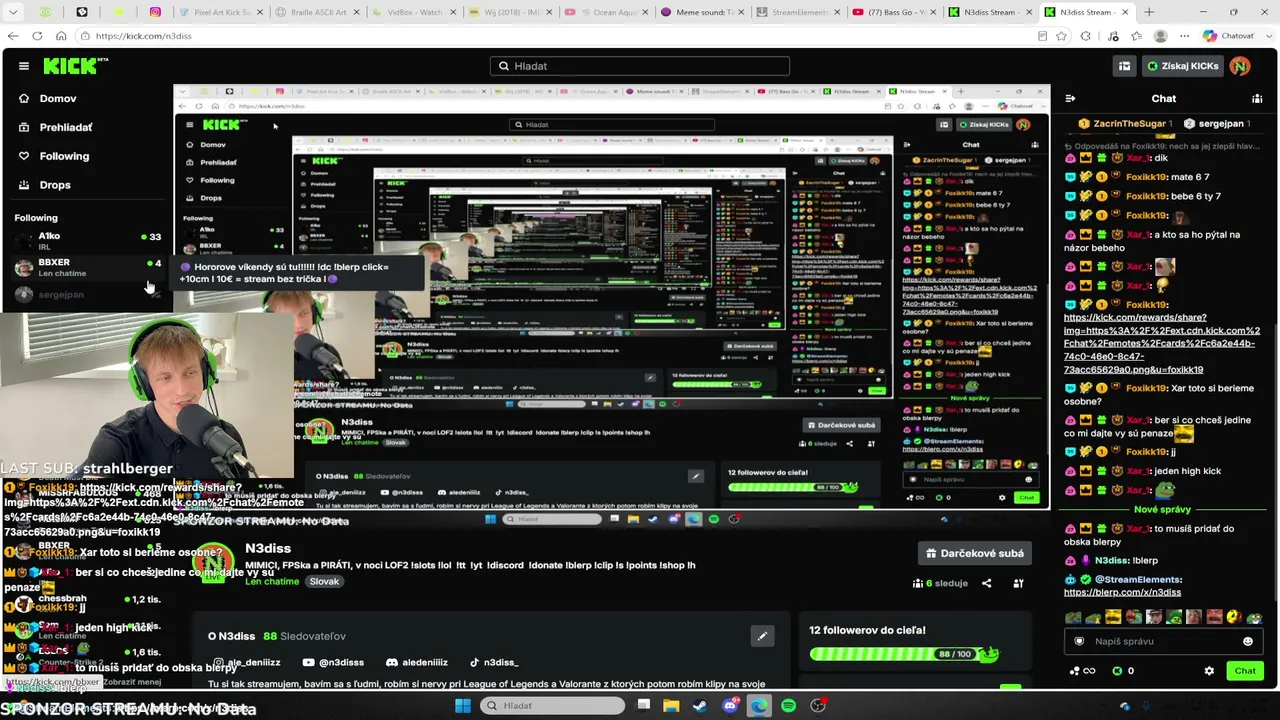Send the message with the green Chat button
Screen dimensions: 1280x720
tap(1245, 671)
